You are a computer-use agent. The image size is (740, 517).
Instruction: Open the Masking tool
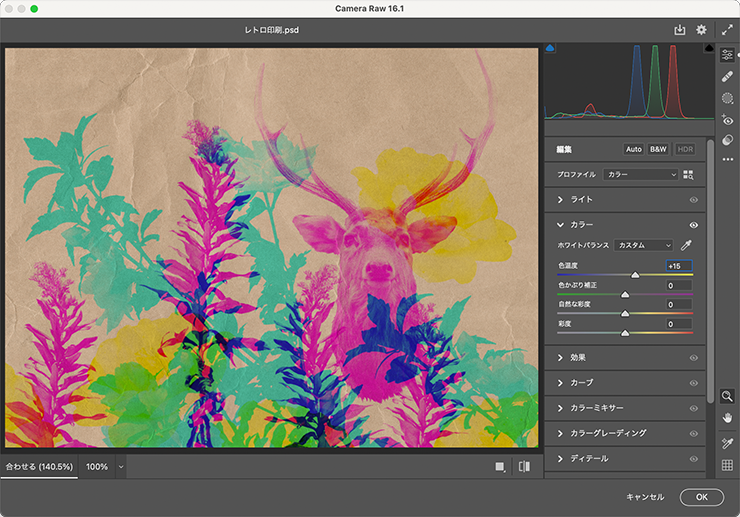(727, 98)
